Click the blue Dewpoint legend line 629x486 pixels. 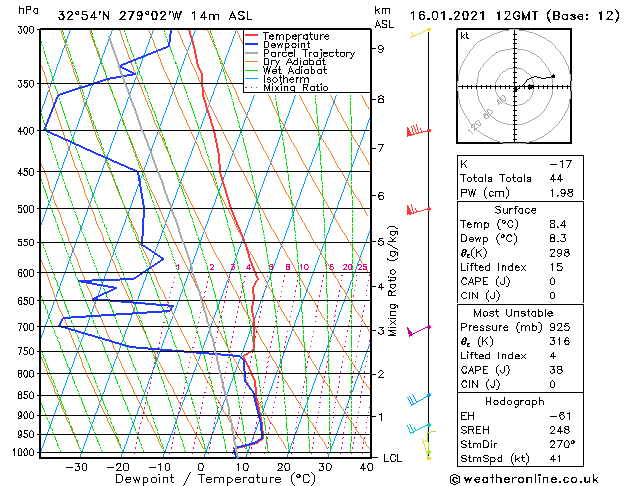point(252,45)
